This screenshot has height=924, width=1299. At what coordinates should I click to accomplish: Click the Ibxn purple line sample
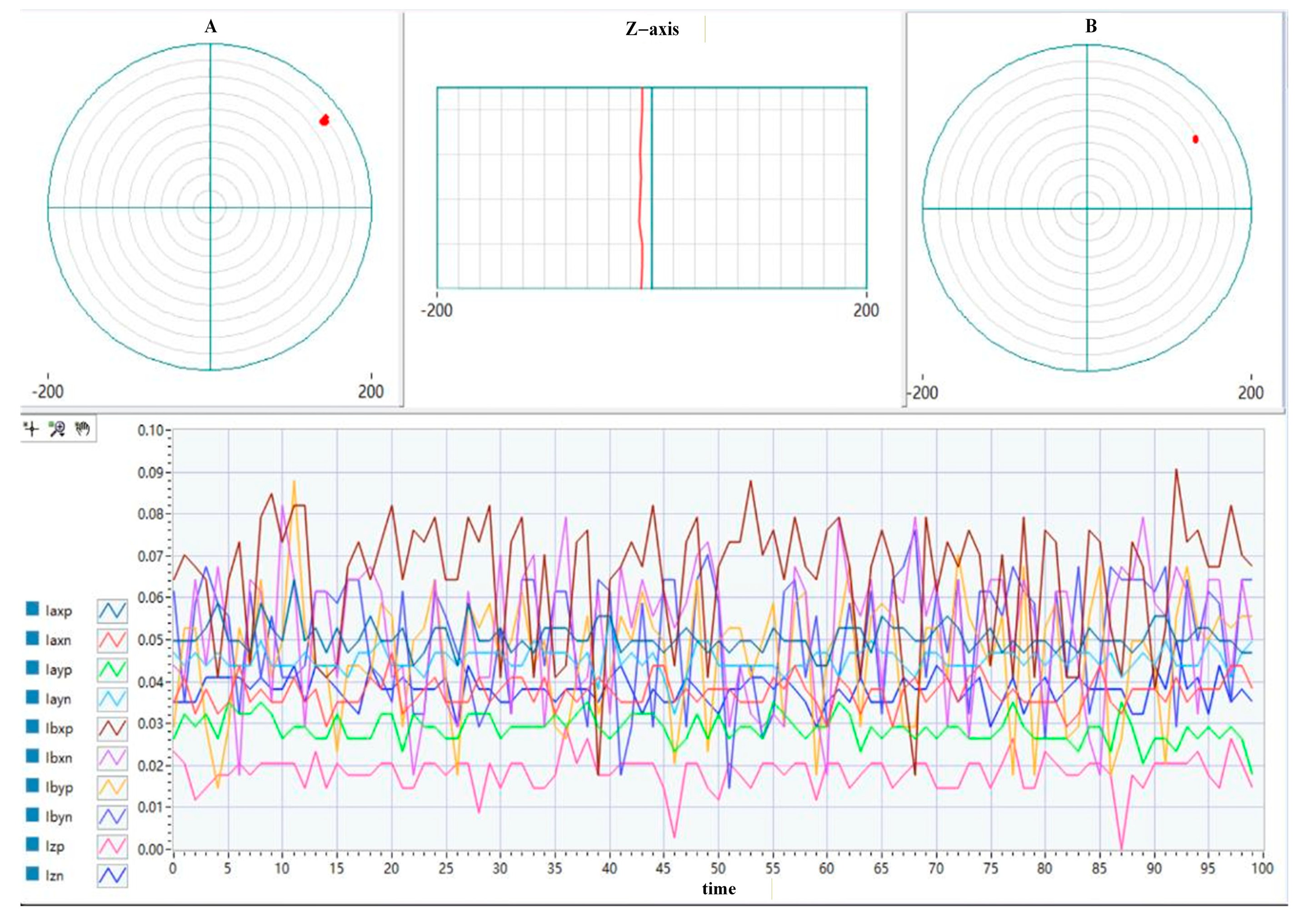pos(112,758)
